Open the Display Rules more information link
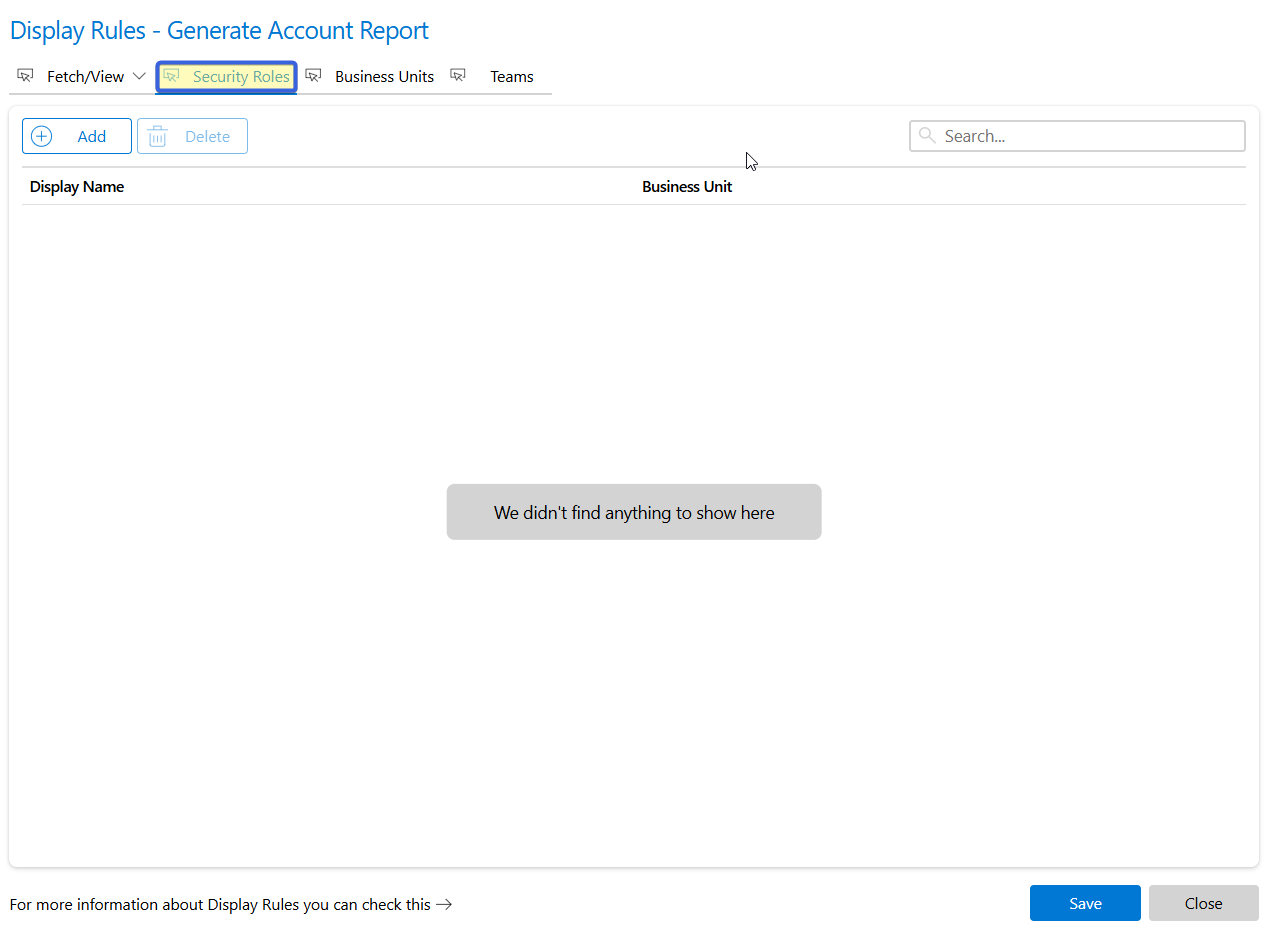 220,904
